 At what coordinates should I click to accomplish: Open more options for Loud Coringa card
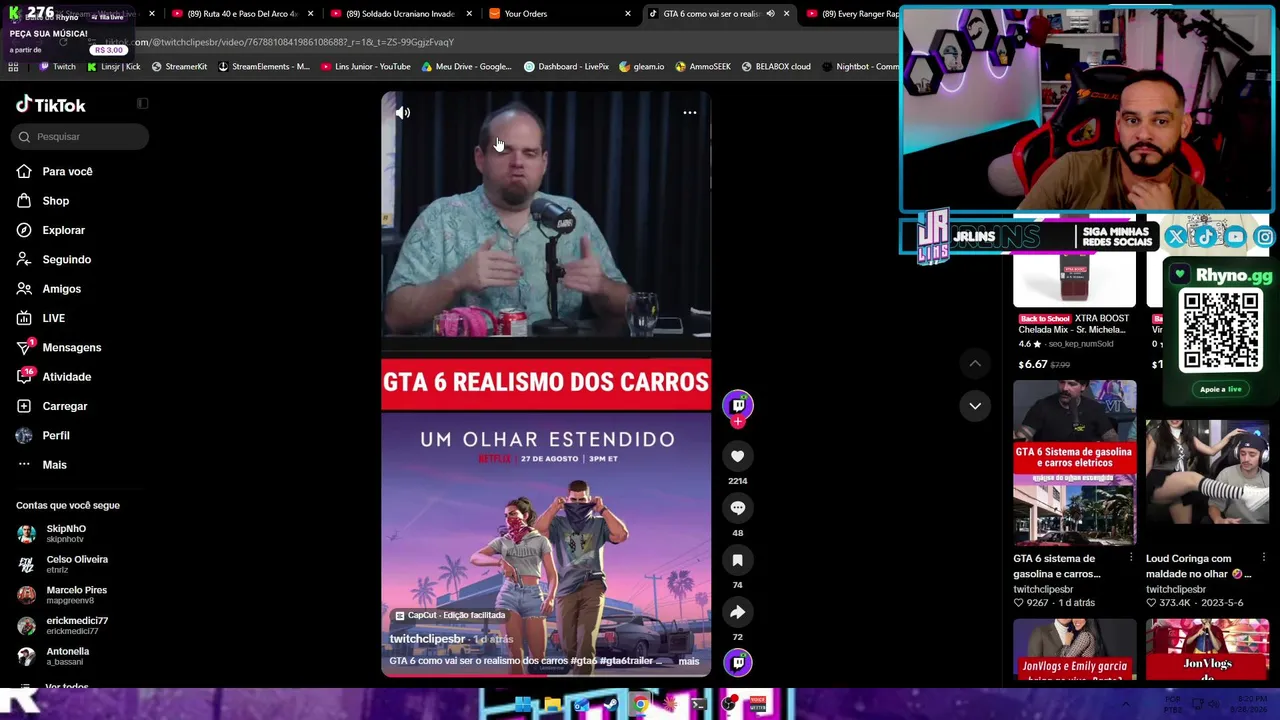coord(1264,558)
